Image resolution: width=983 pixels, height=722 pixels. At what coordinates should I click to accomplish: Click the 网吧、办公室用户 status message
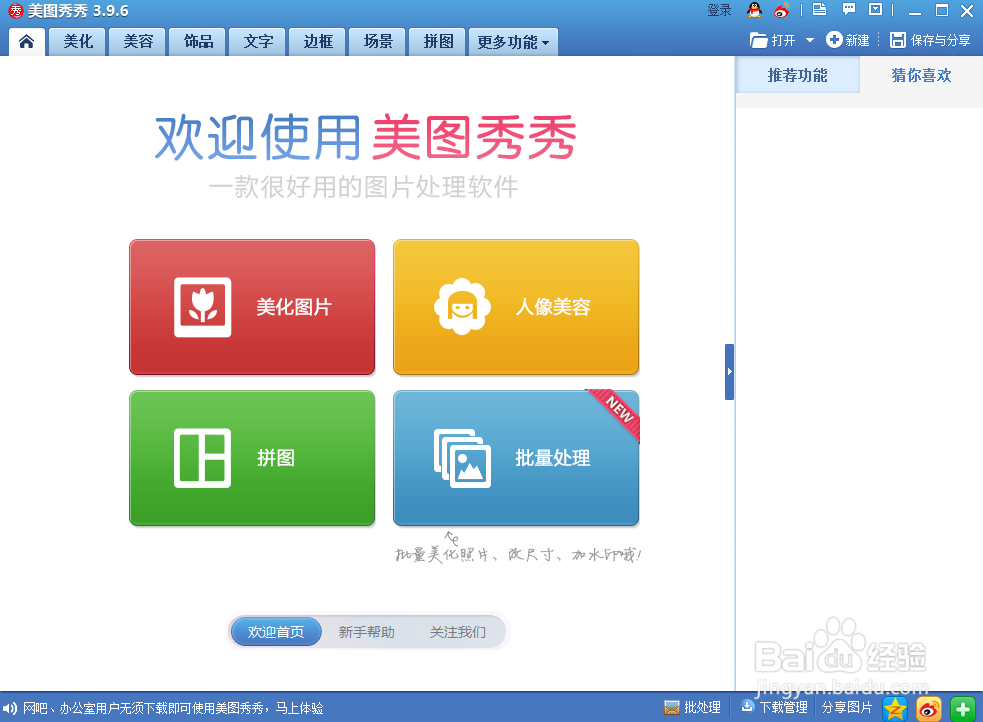click(x=173, y=708)
